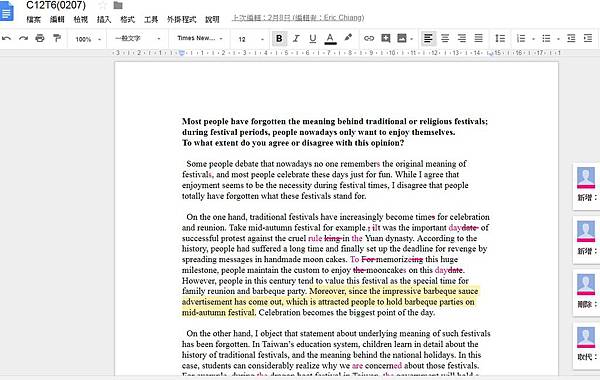Viewport: 600px width, 380px height.
Task: Open the 刪除 suggestion card
Action: [586, 293]
